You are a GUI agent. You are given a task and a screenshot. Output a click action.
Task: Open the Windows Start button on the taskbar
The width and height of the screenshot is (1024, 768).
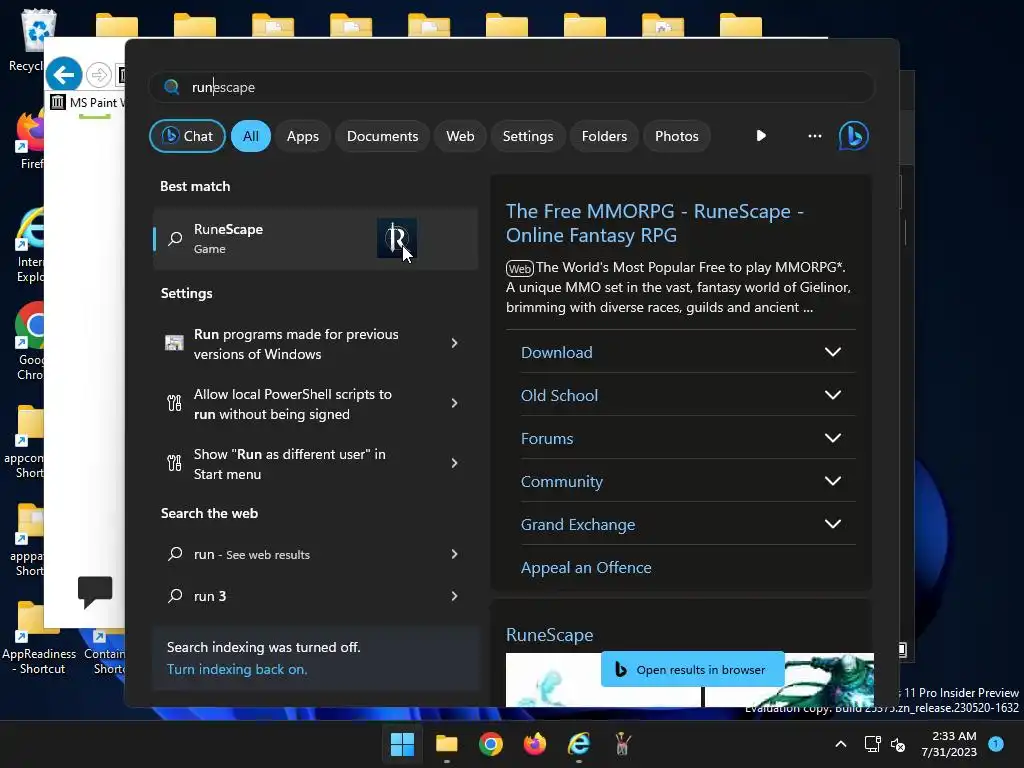tap(402, 744)
